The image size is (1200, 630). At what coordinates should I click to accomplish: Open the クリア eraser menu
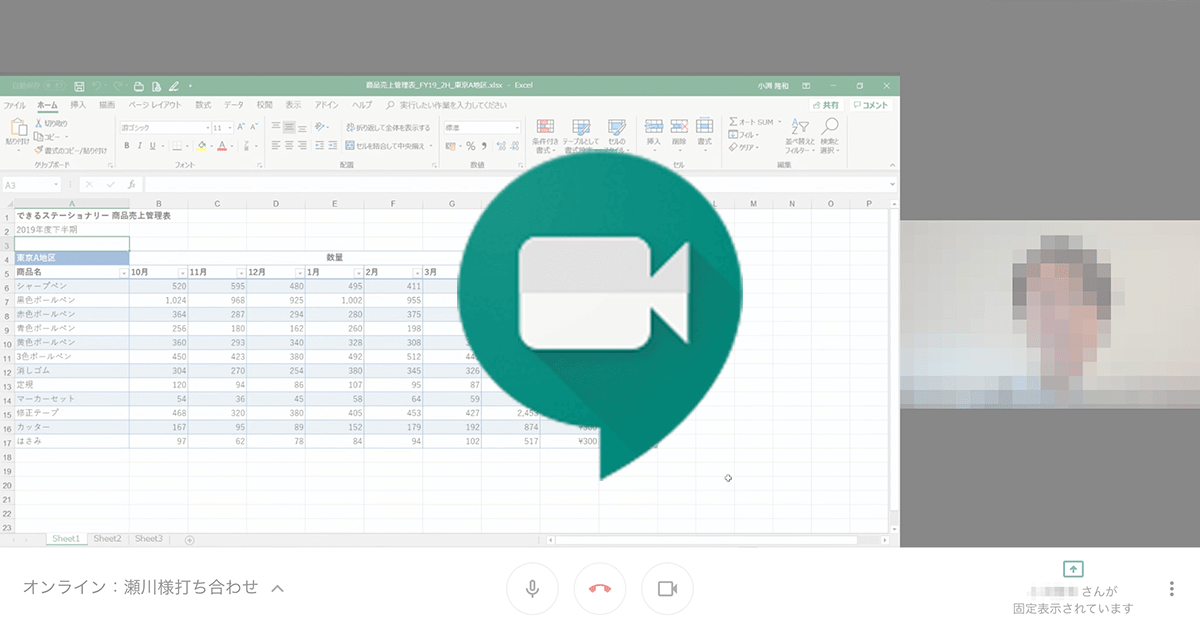[x=745, y=147]
